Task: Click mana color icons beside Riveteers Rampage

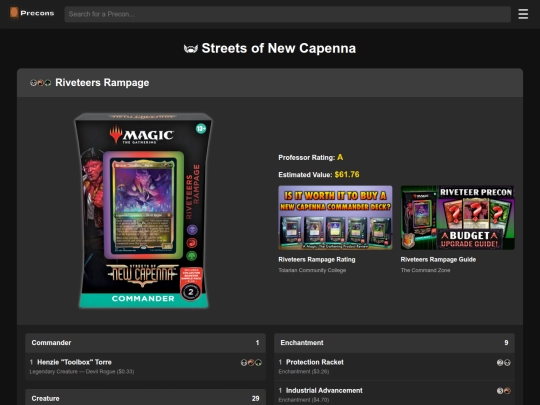Action: pyautogui.click(x=41, y=83)
